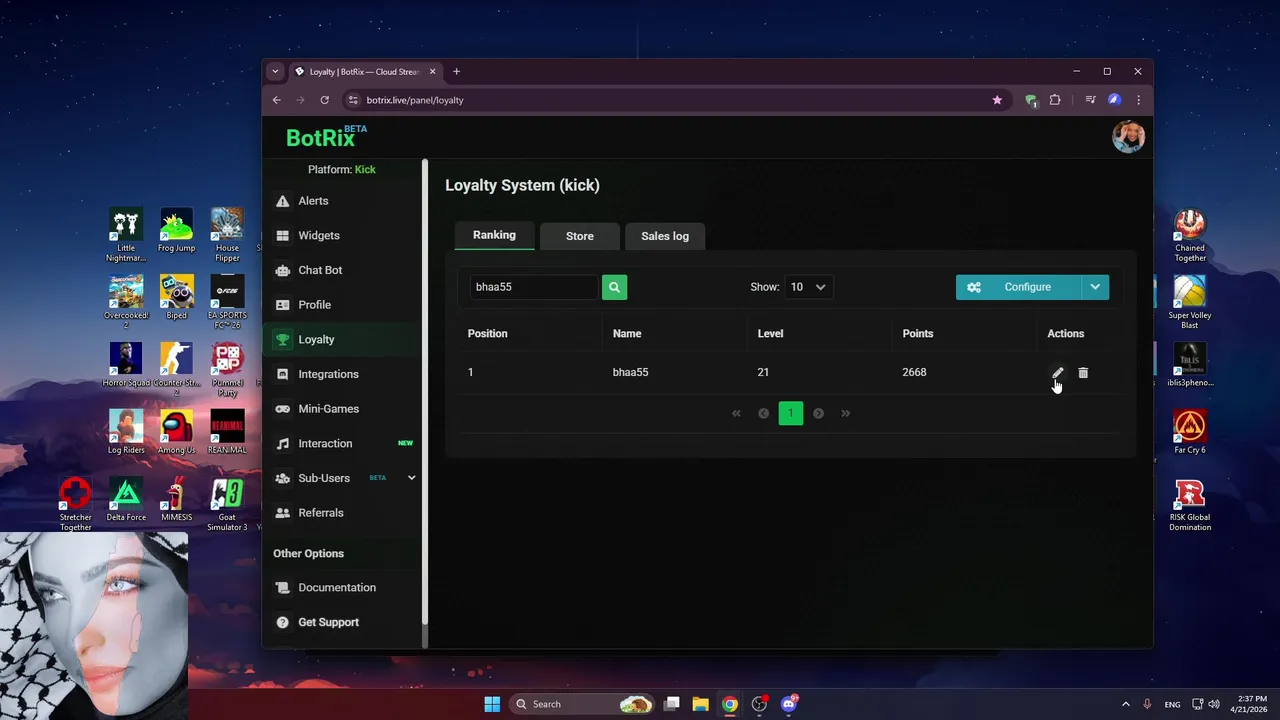Switch to the Store tab
1280x720 pixels.
579,236
